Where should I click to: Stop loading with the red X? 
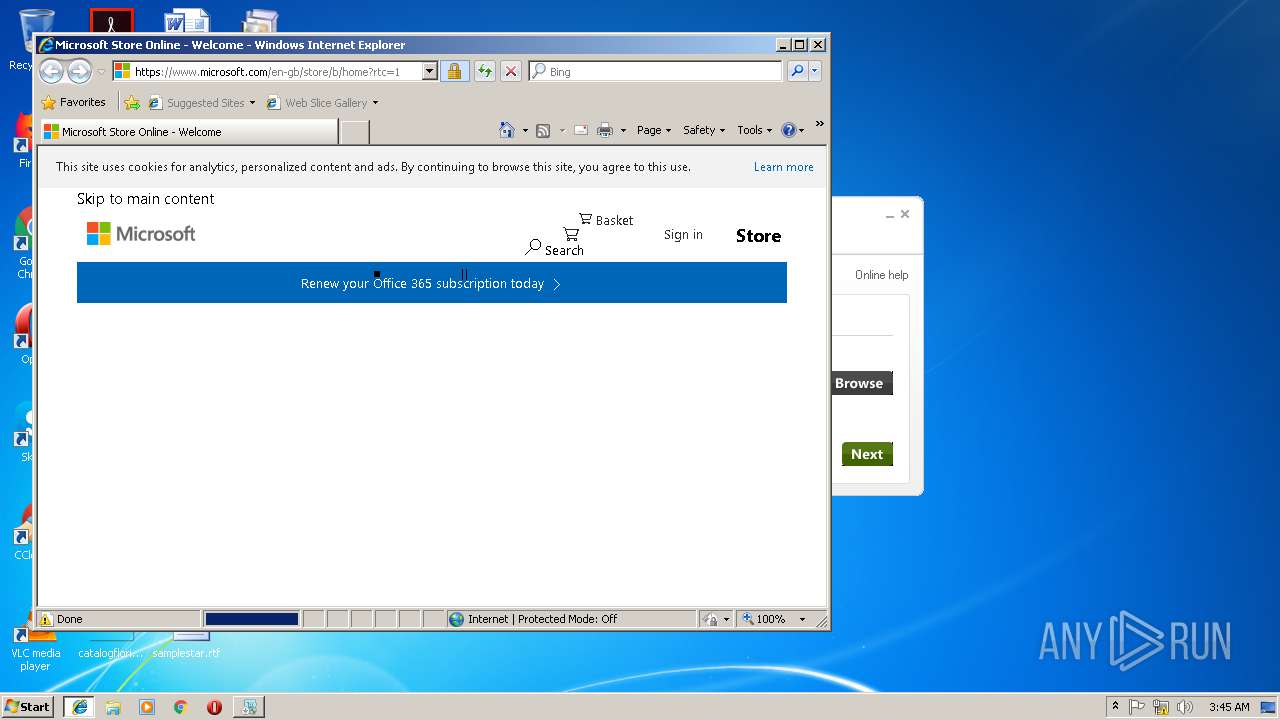point(510,71)
